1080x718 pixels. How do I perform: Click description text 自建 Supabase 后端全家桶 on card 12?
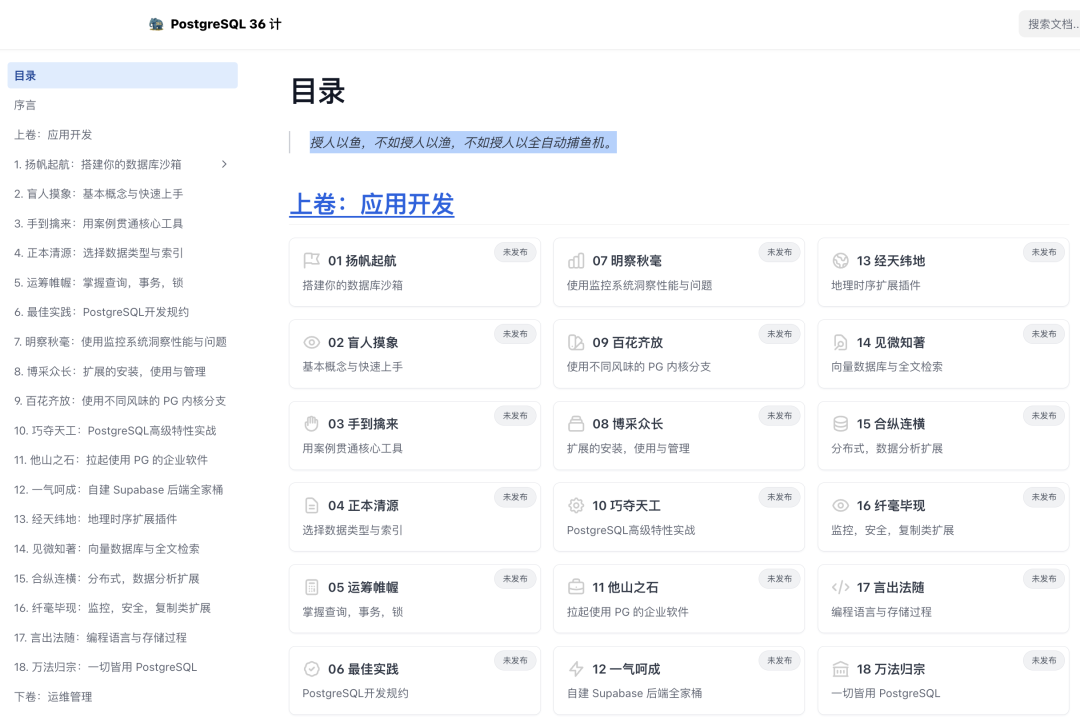pos(634,693)
